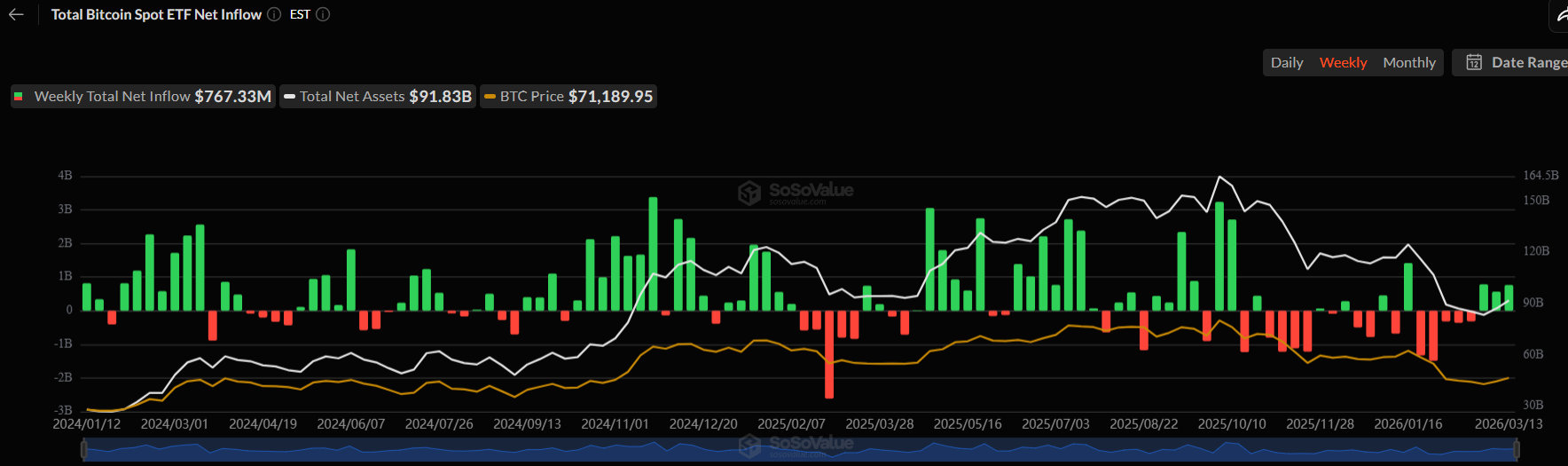Screen dimensions: 1568x466
Task: Click the calendar icon in Date Range
Action: [1473, 62]
